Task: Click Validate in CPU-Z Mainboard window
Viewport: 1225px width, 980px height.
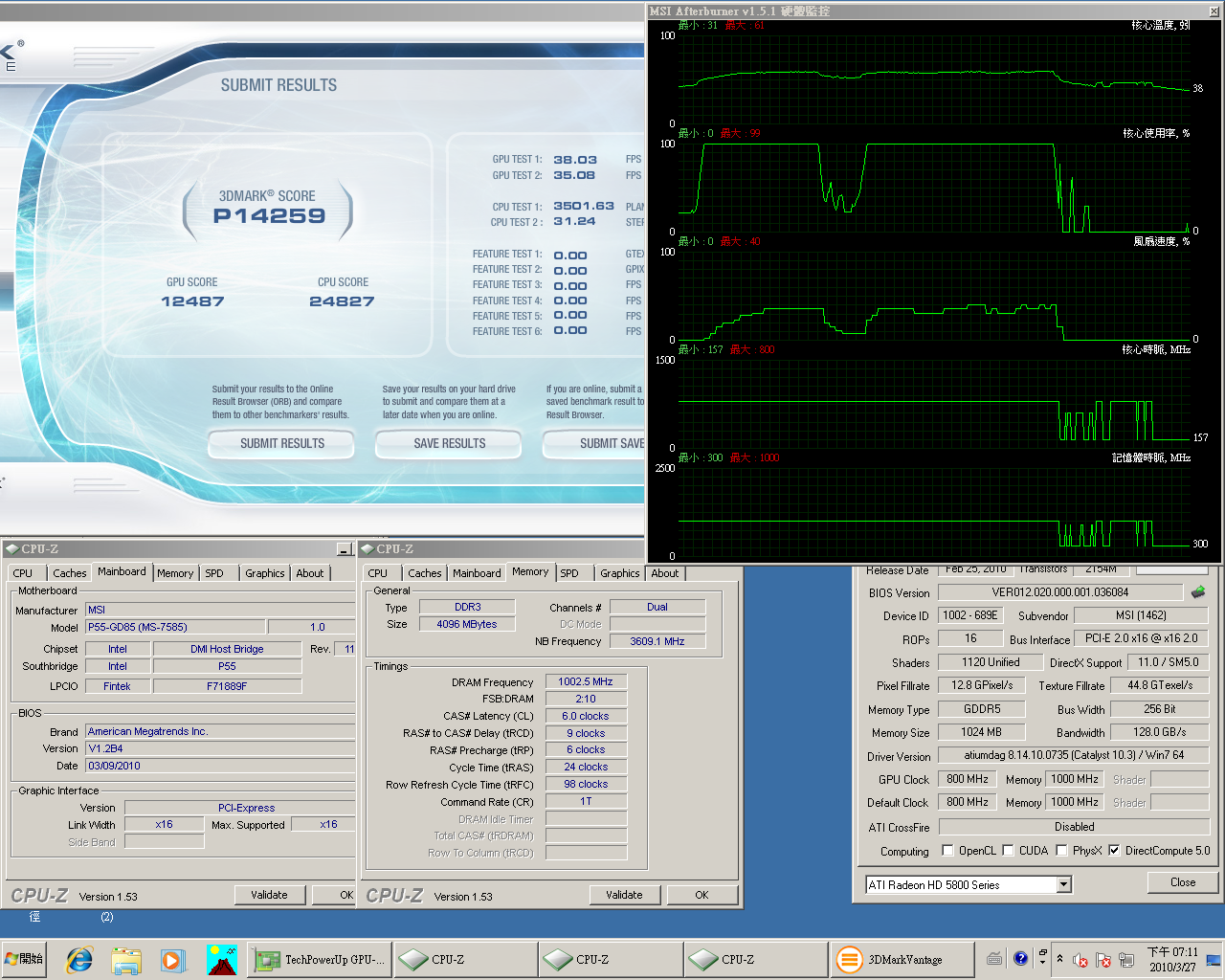Action: coord(269,895)
